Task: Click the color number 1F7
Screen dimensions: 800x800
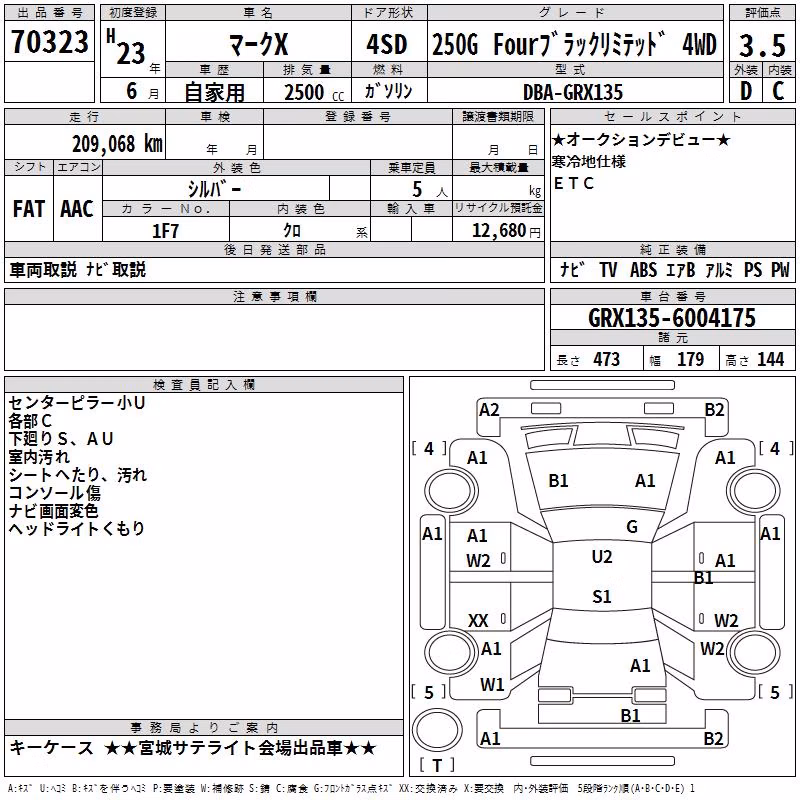Action: click(166, 231)
